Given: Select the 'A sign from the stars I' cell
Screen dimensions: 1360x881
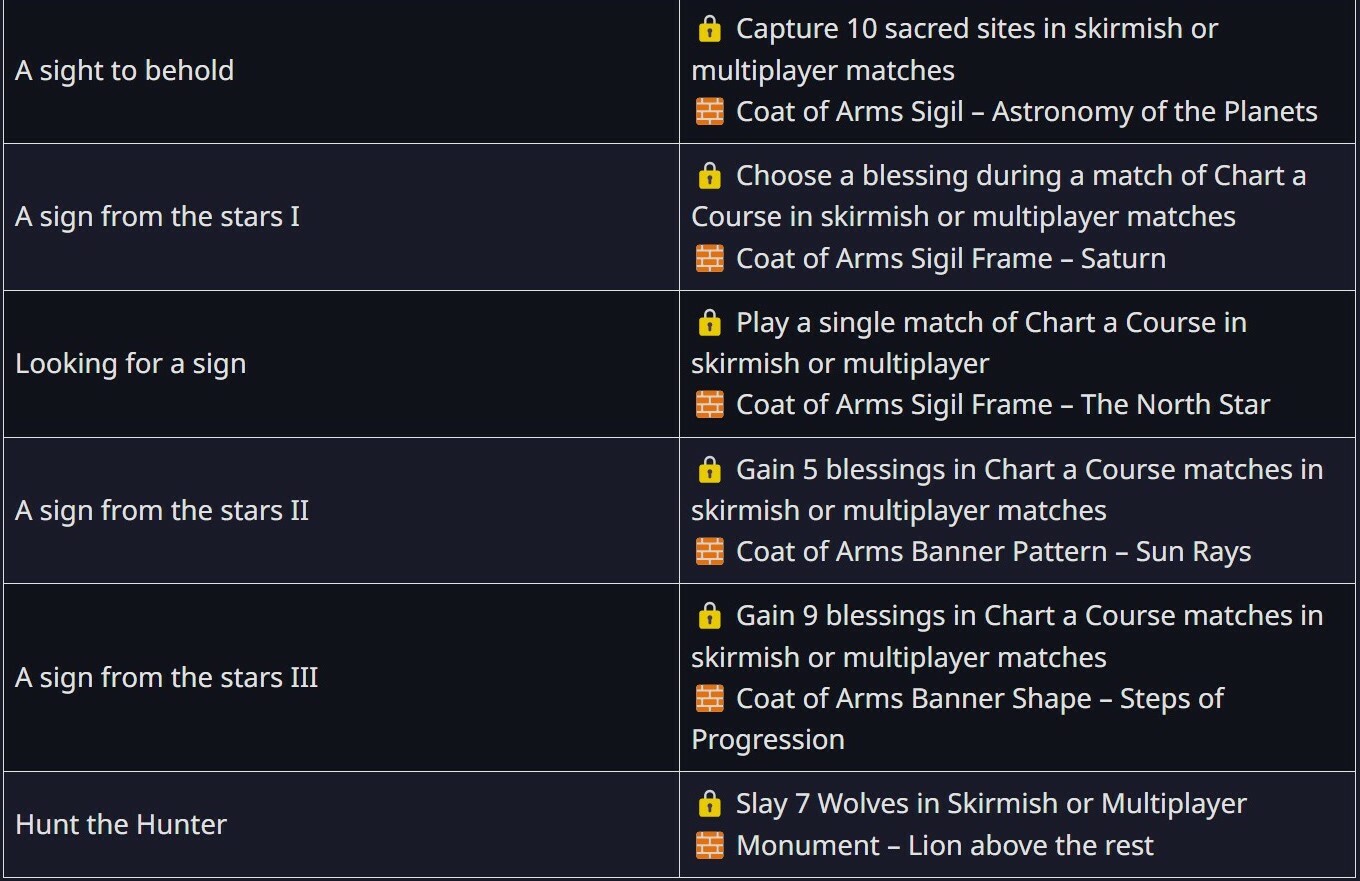Looking at the screenshot, I should point(157,217).
